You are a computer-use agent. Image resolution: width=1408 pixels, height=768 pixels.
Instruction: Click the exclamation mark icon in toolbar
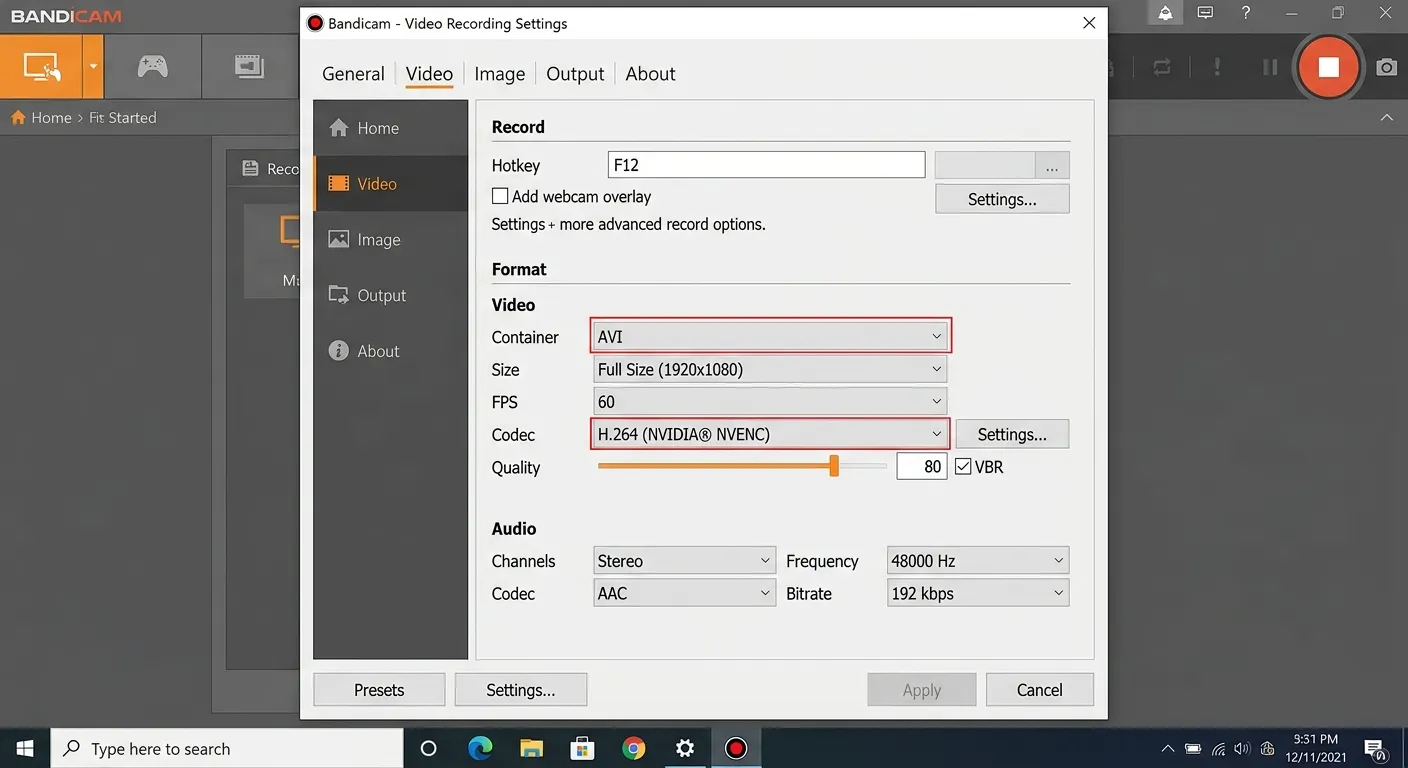[x=1217, y=67]
